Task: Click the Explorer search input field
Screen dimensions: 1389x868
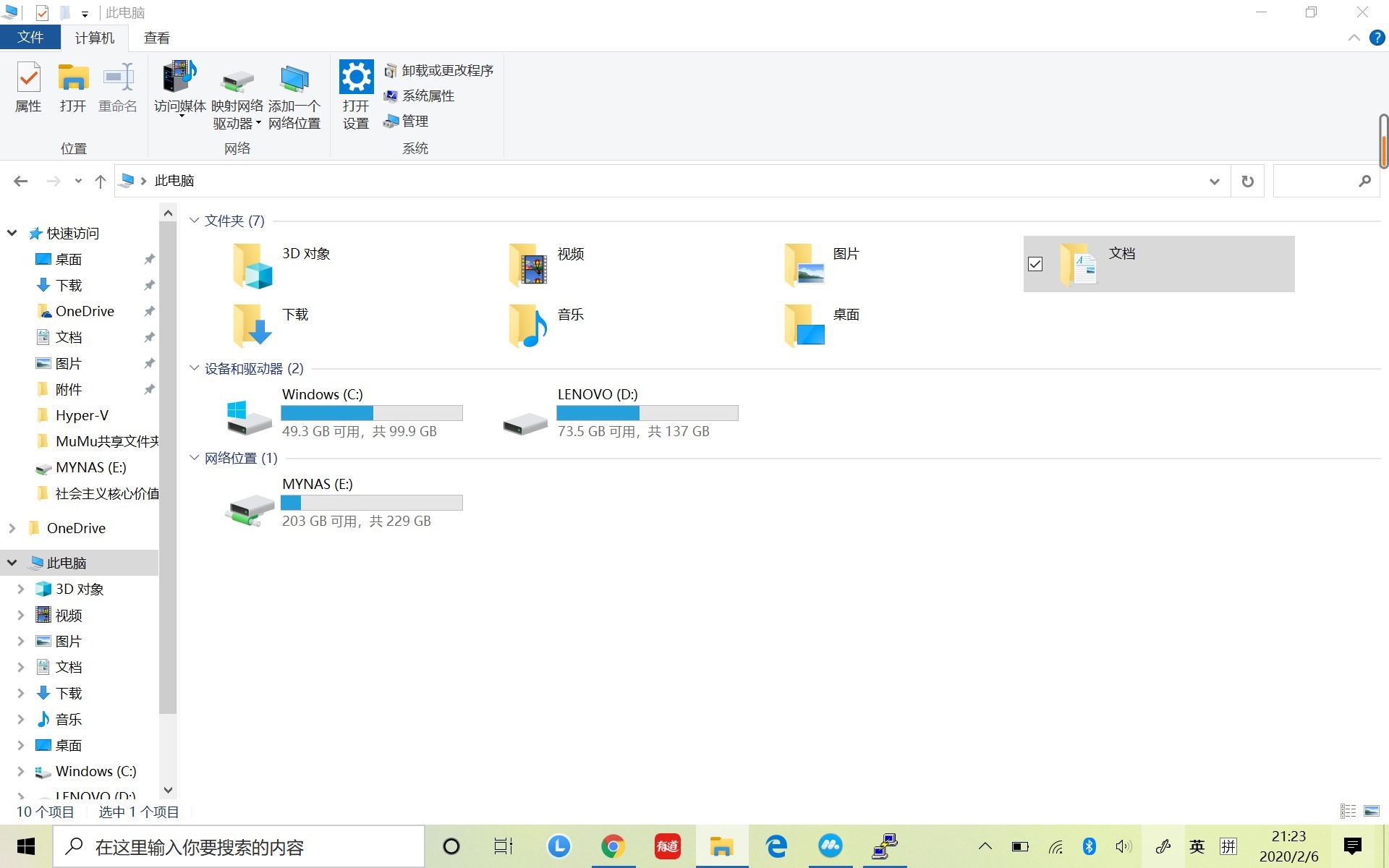Action: (x=1314, y=181)
